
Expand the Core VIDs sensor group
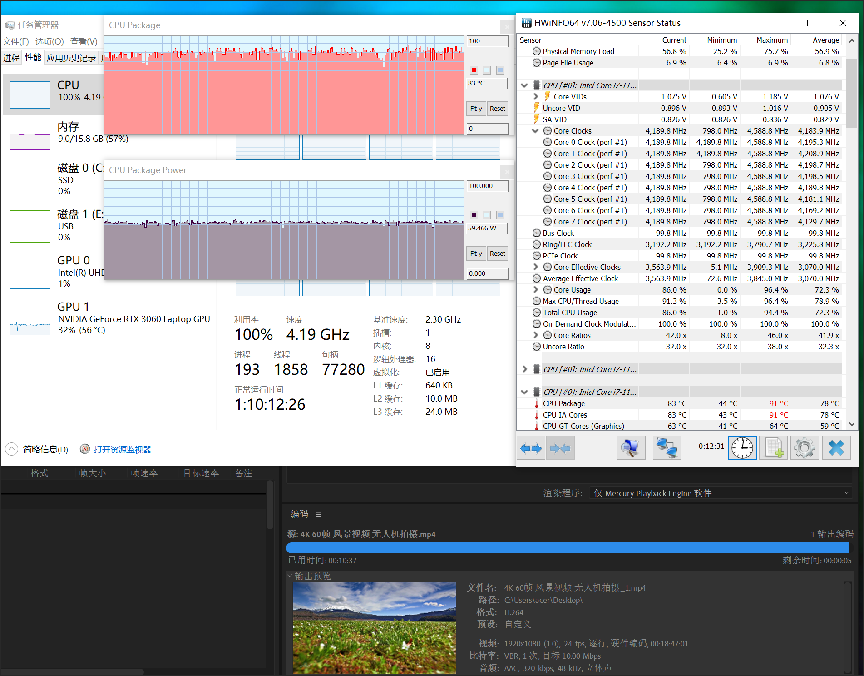point(536,96)
